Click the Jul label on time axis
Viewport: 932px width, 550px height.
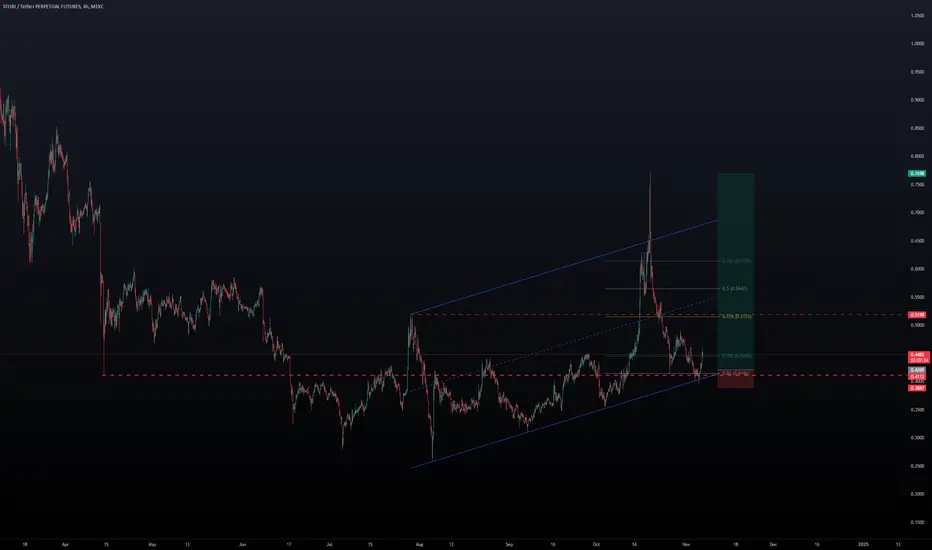[329, 544]
